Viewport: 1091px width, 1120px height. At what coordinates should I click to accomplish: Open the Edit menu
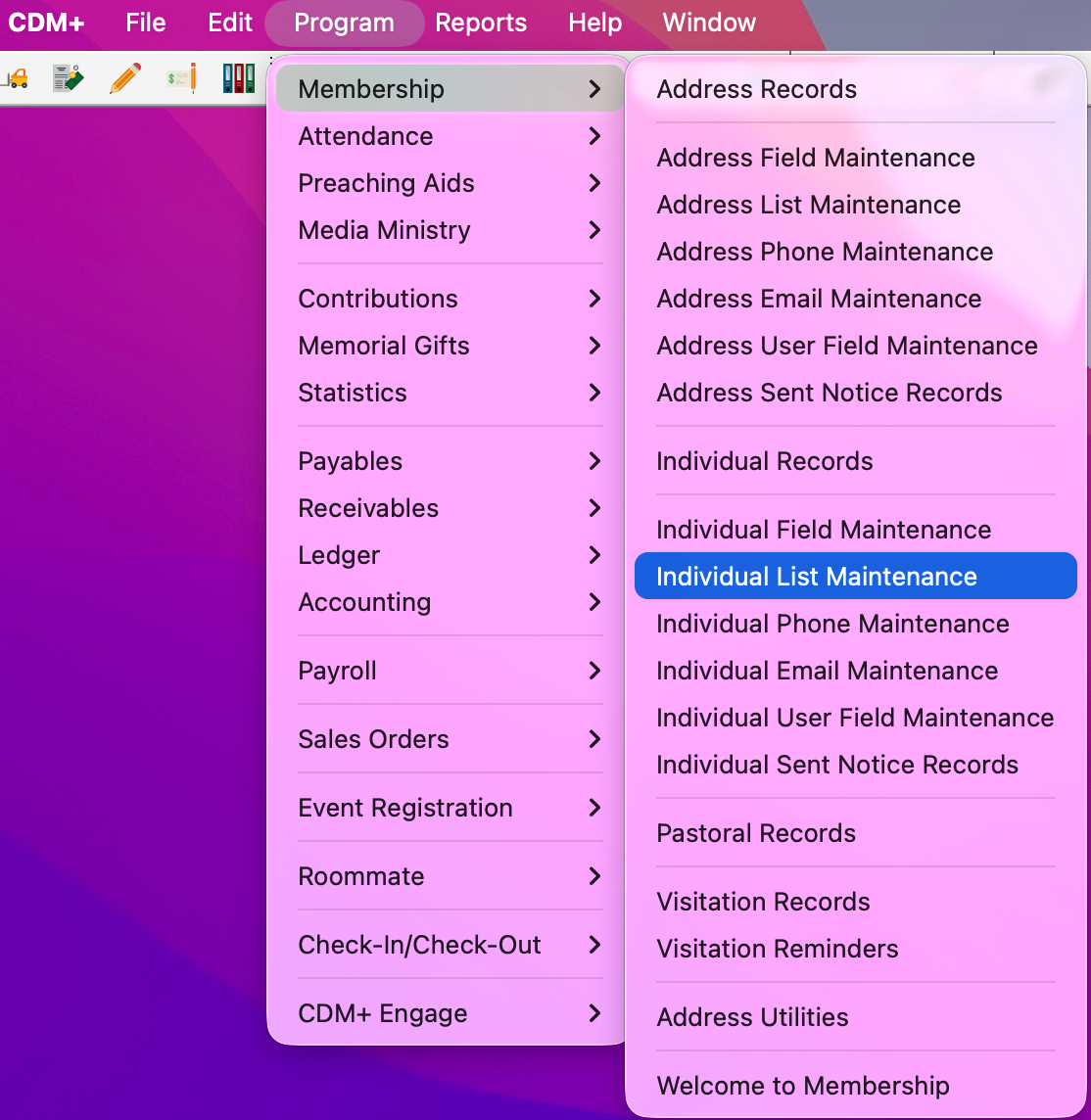[x=230, y=23]
